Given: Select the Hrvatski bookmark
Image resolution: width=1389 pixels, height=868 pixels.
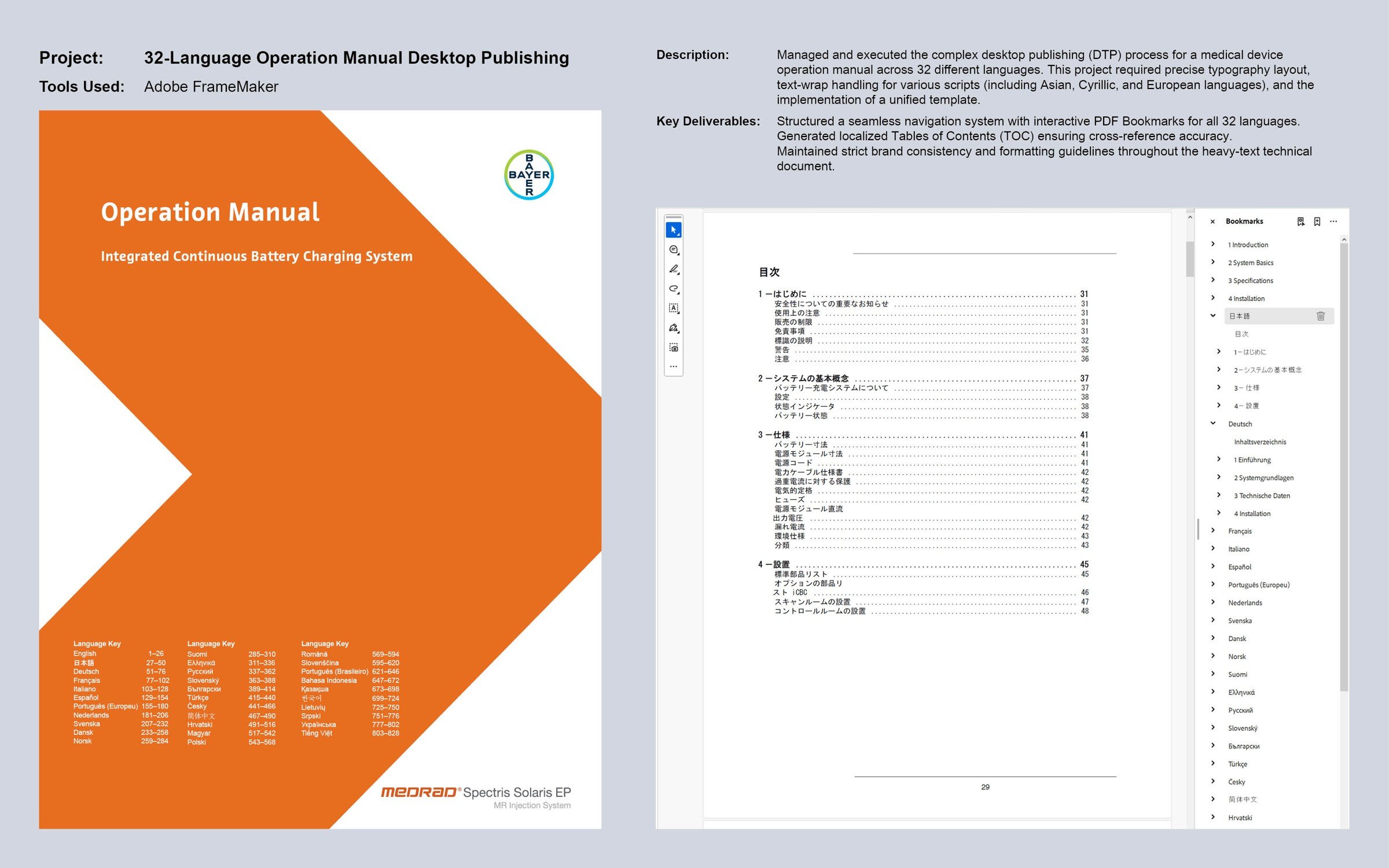Looking at the screenshot, I should coord(1240,818).
